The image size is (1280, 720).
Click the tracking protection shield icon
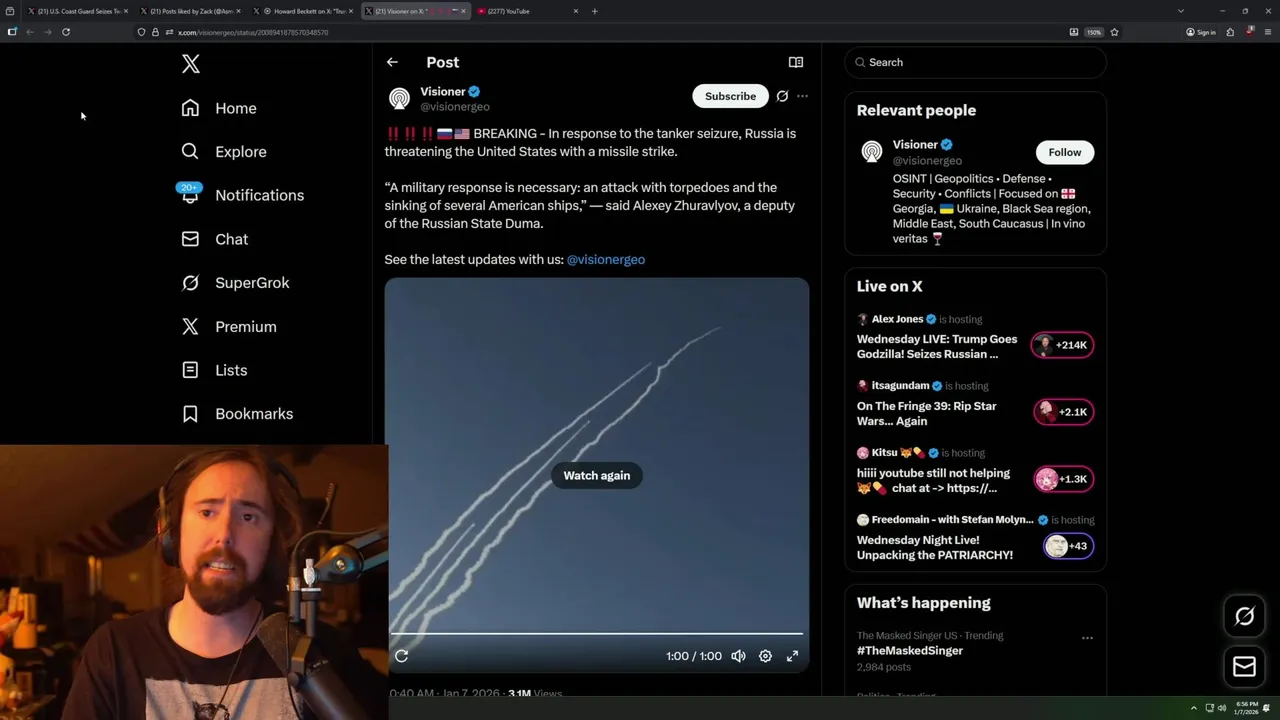(x=142, y=32)
